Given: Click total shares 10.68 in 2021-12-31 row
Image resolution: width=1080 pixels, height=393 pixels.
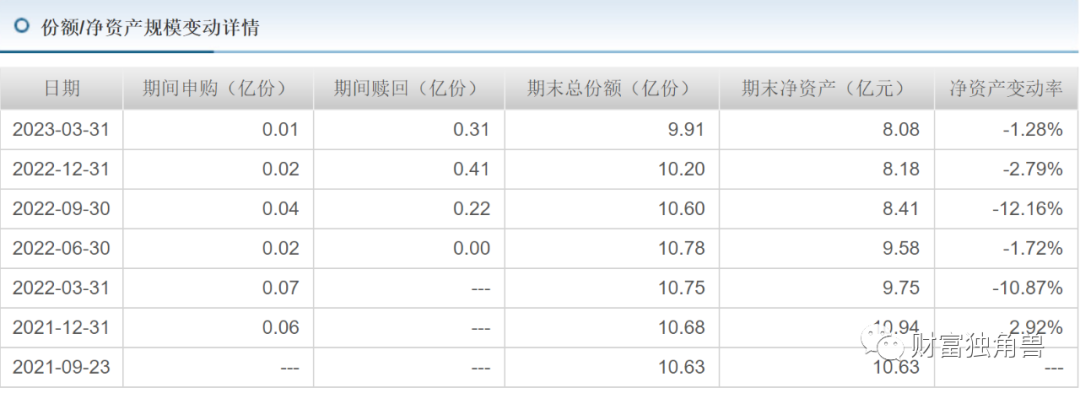Looking at the screenshot, I should (682, 328).
